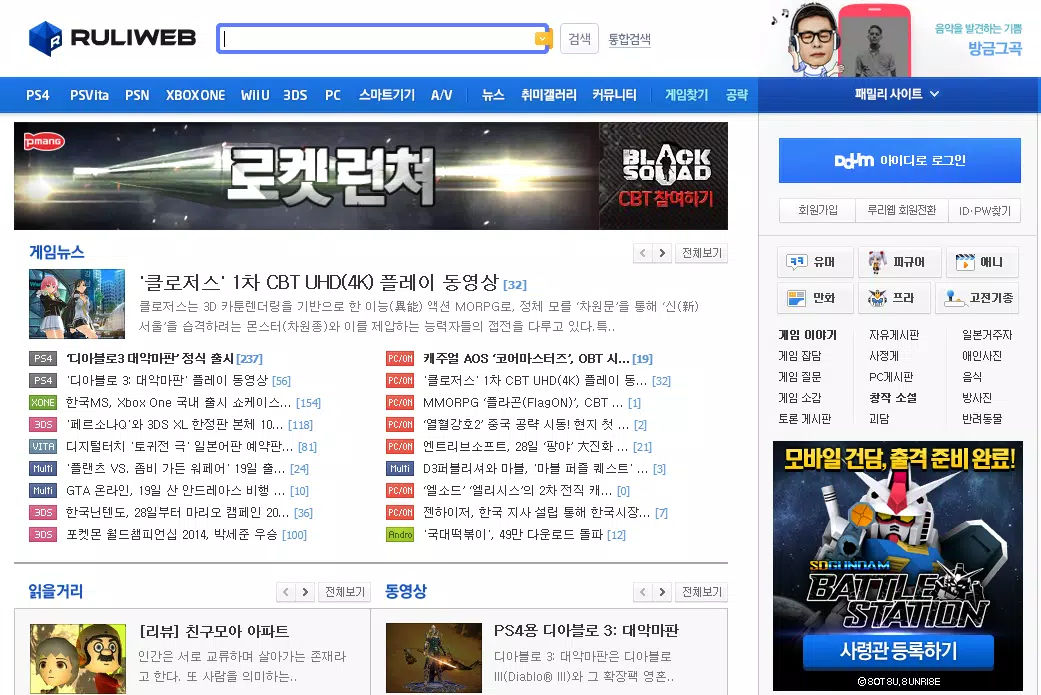Open the PS4 menu item
Viewport: 1041px width, 695px height.
[38, 95]
